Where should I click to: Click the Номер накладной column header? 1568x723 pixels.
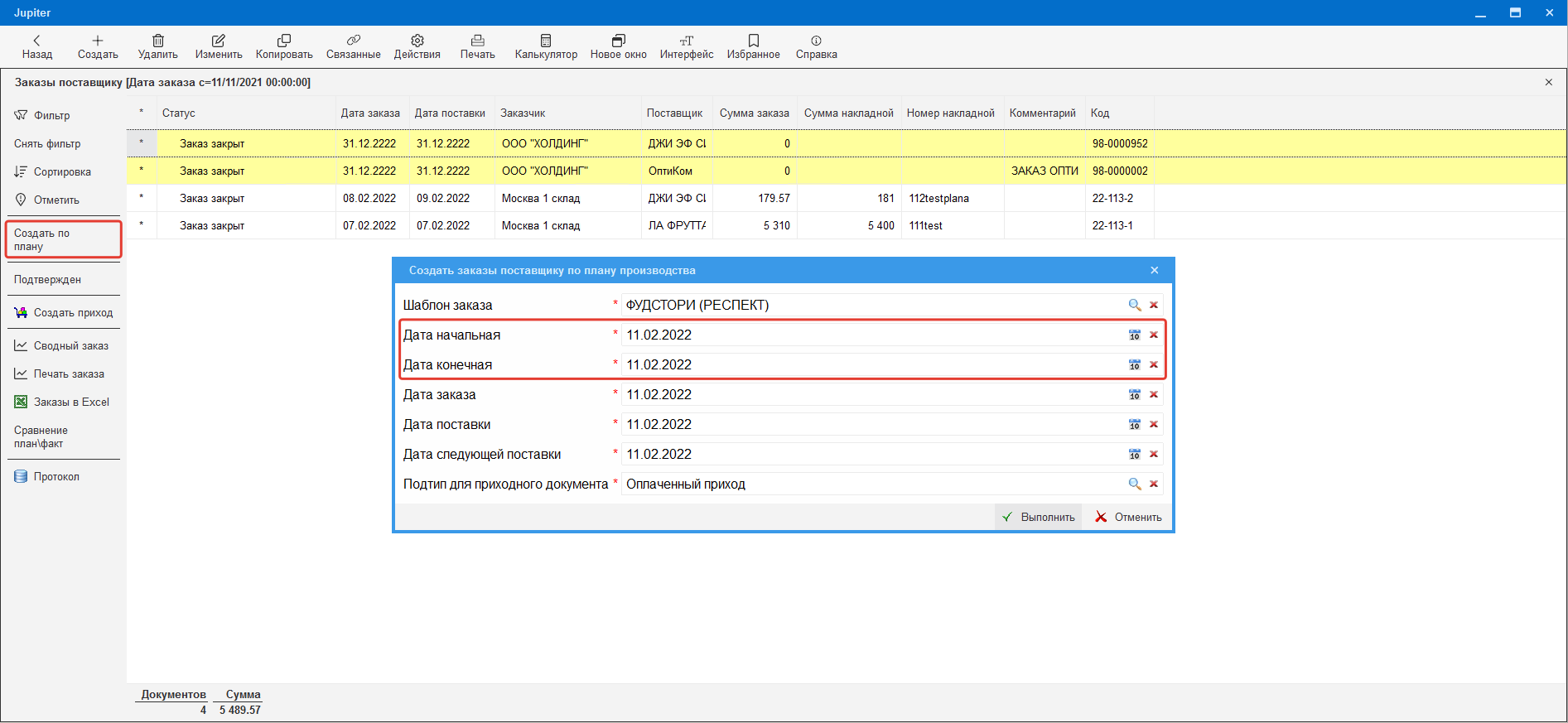pos(951,113)
